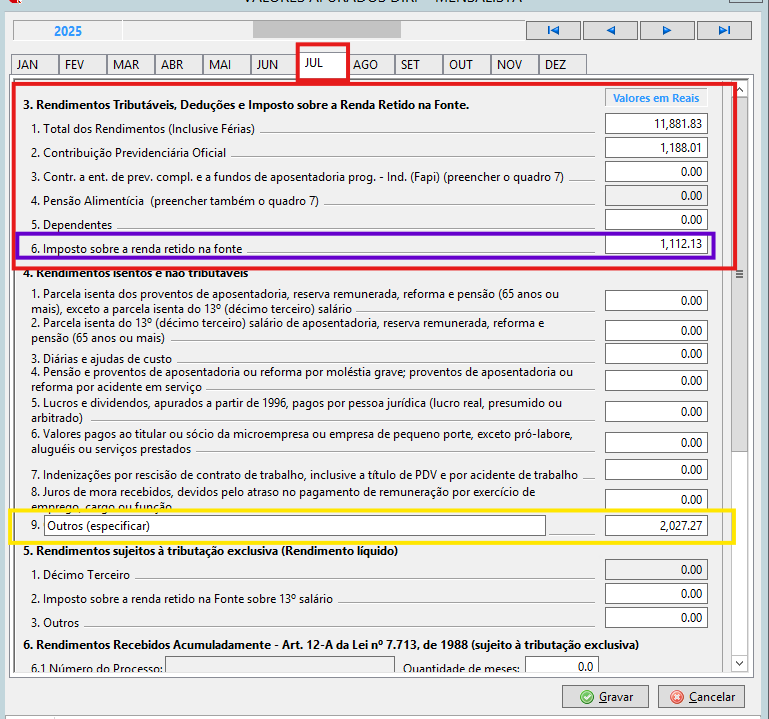Viewport: 769px width, 719px height.
Task: Click the vertical scrollbar up arrow
Action: click(740, 89)
